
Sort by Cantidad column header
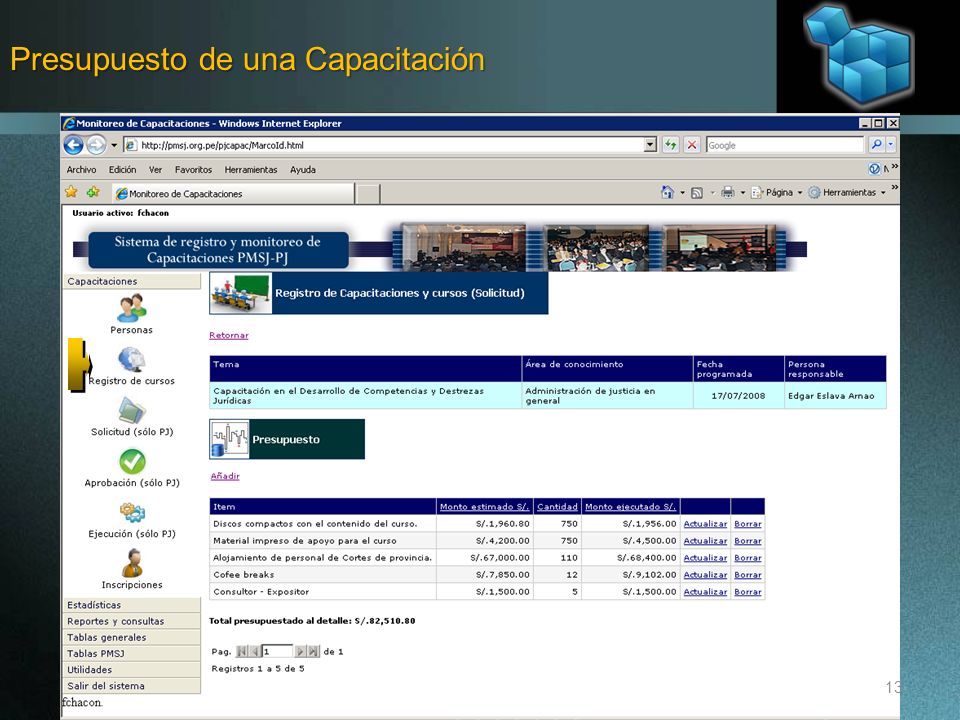tap(557, 507)
